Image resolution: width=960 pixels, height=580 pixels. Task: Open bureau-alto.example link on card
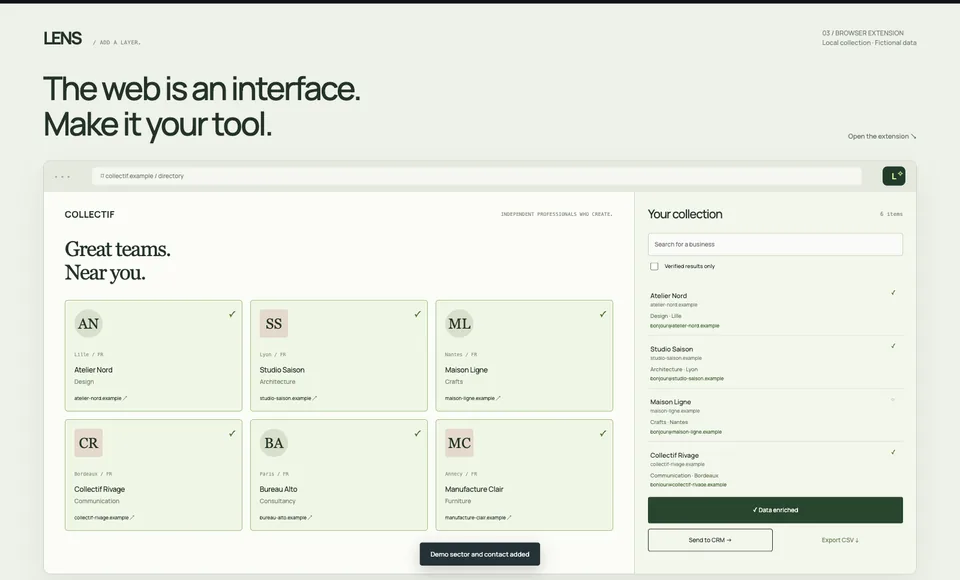(286, 518)
